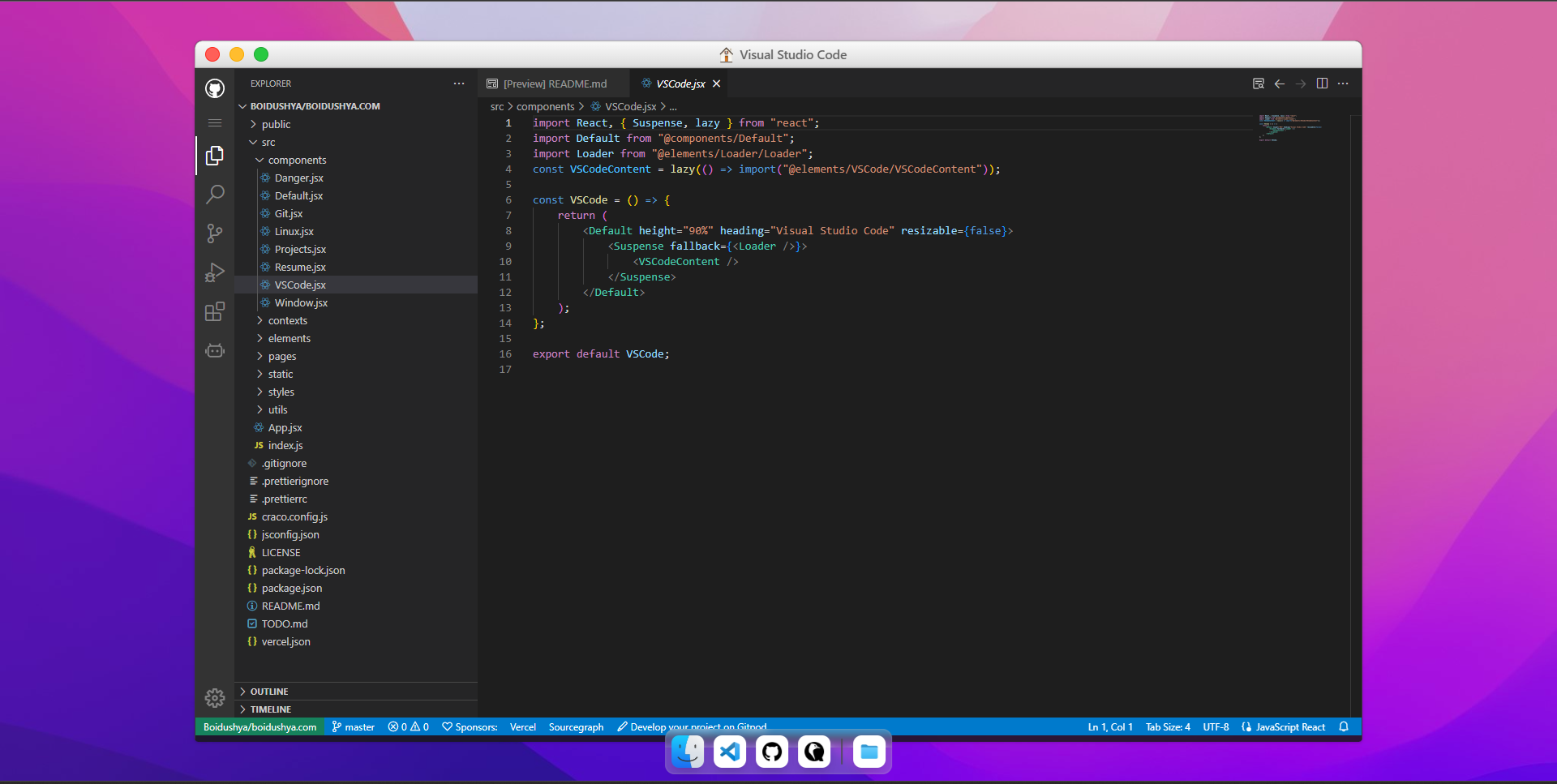Open the dock icon beside GitHub

point(814,752)
